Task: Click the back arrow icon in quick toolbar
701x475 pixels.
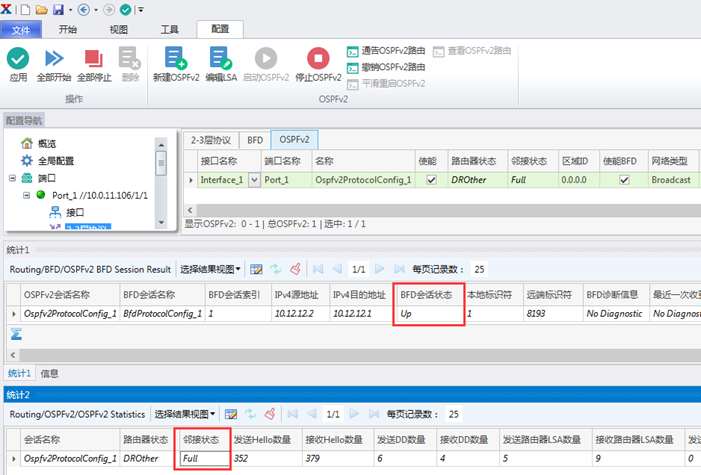Action: 84,9
